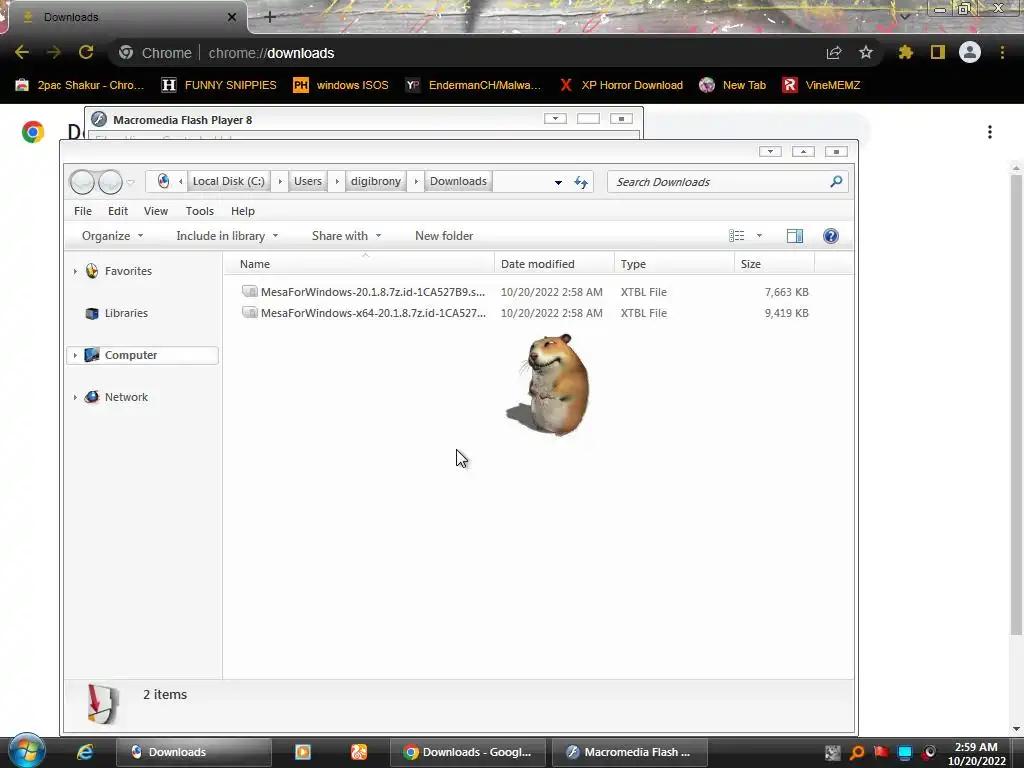This screenshot has height=768, width=1024.
Task: Open the Chrome three-dot menu
Action: [x=1002, y=52]
